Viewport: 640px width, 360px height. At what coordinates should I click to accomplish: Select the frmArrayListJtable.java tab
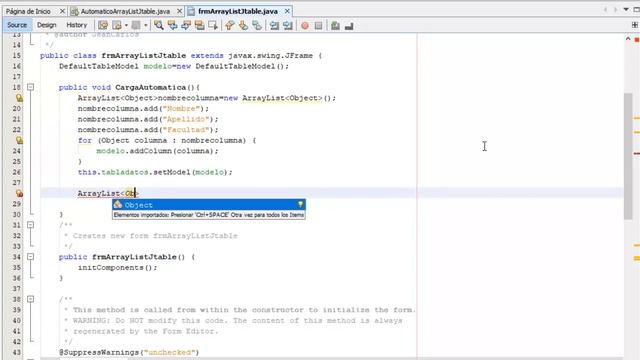tap(238, 11)
